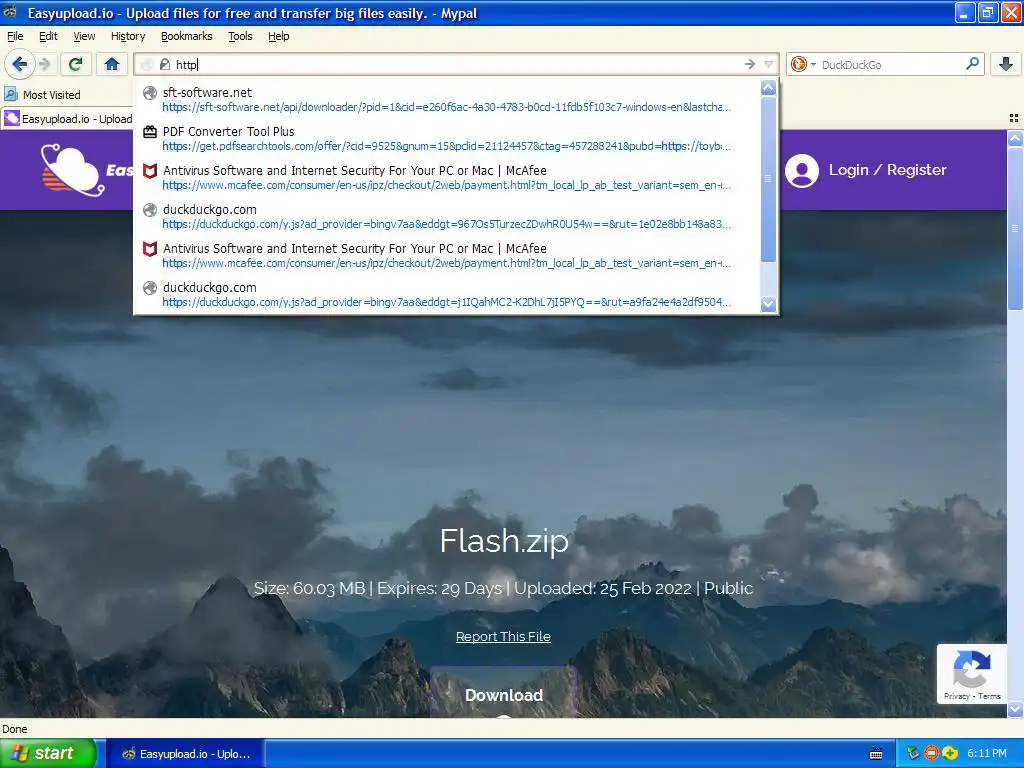Open the Edit menu
The height and width of the screenshot is (768, 1024).
pos(48,36)
